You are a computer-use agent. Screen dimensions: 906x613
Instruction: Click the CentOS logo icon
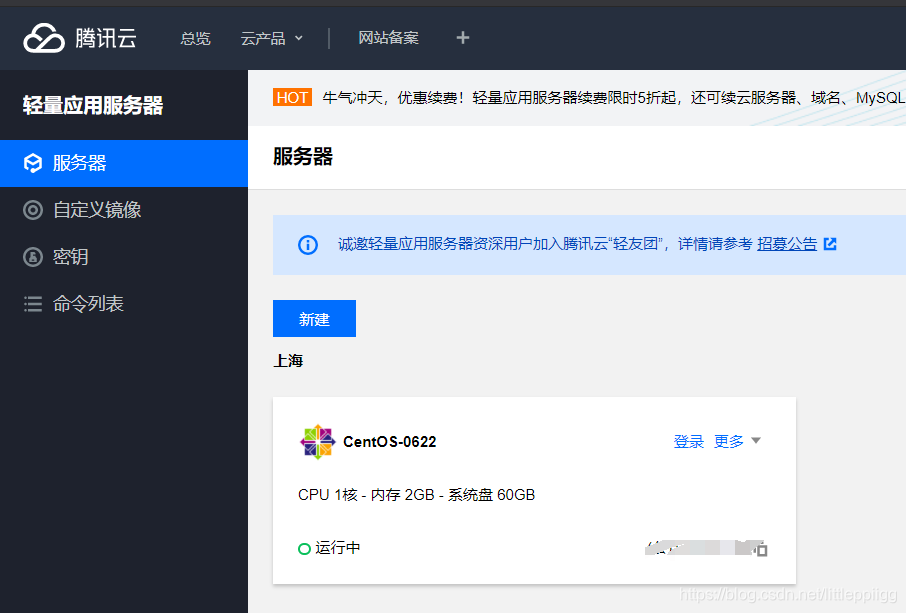point(317,442)
